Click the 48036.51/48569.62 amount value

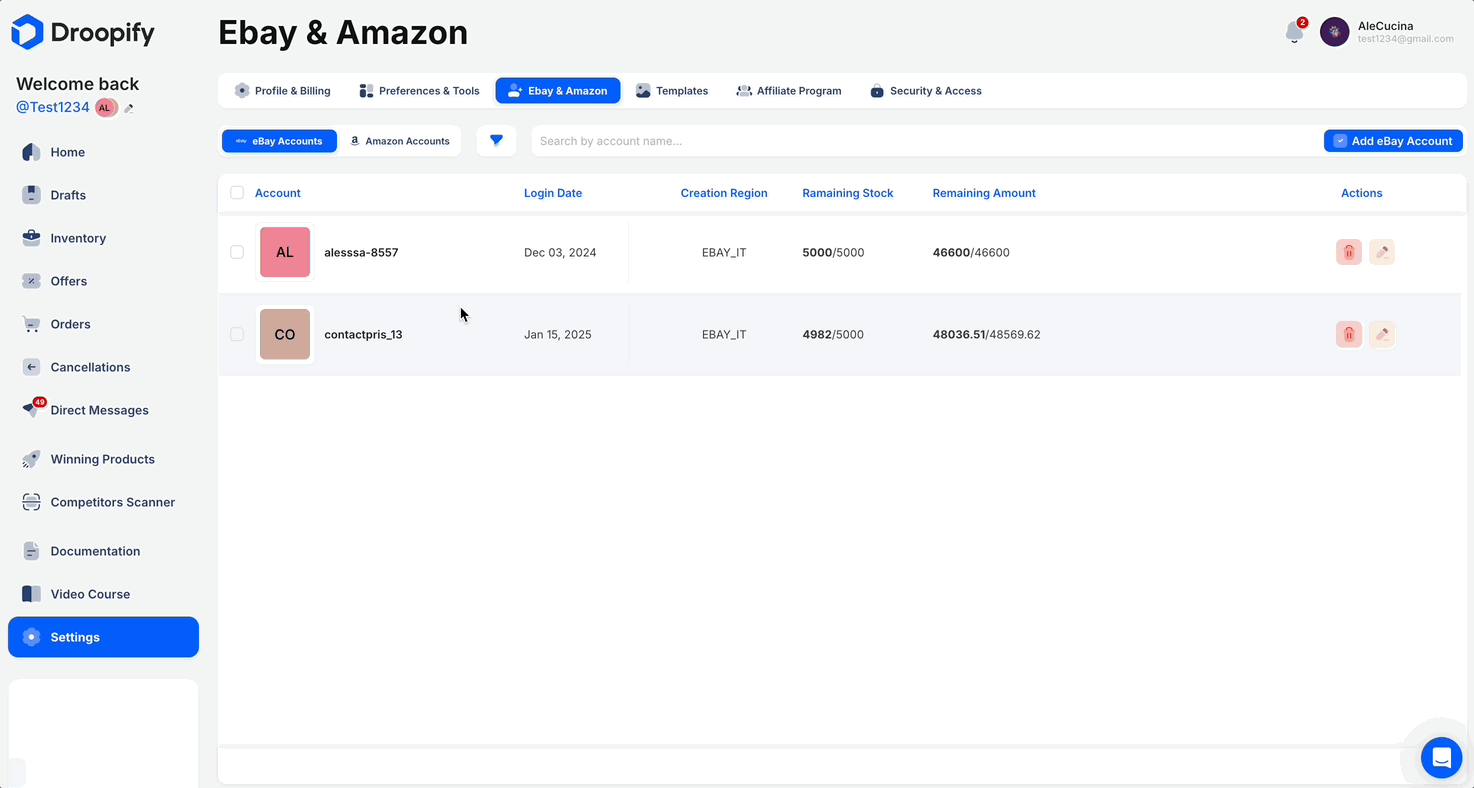click(x=987, y=334)
